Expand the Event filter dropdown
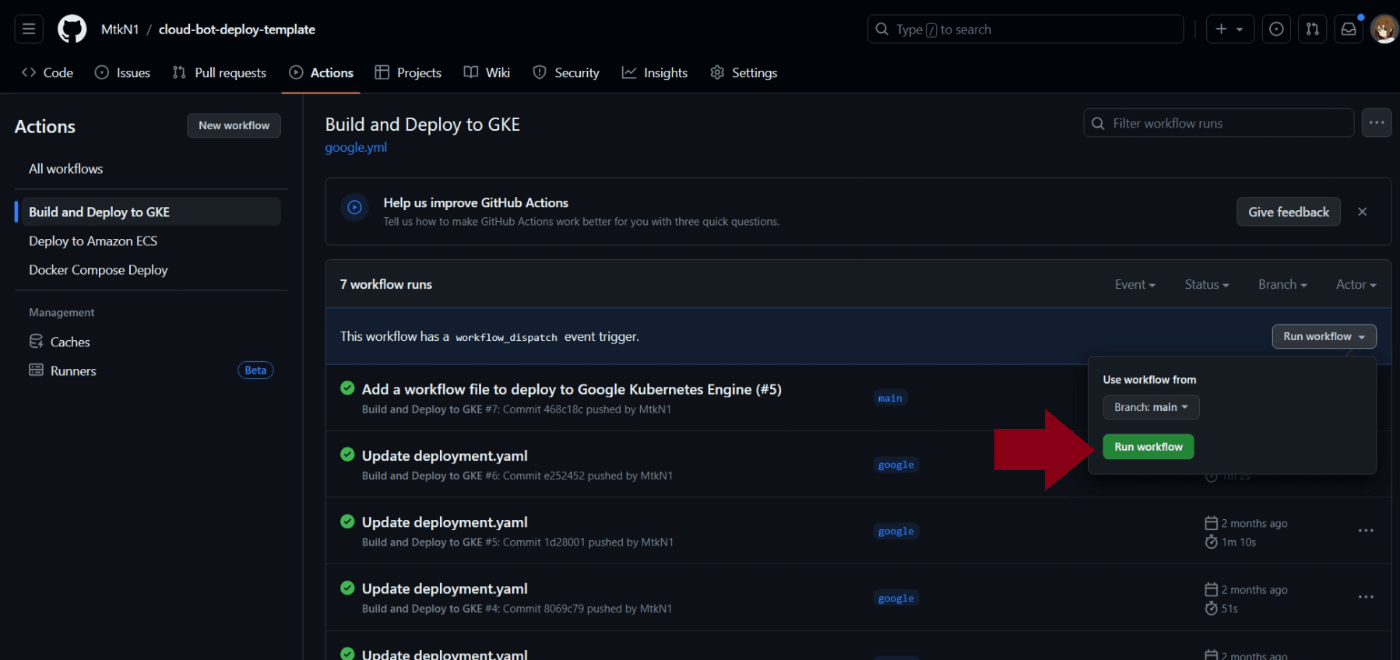Viewport: 1400px width, 660px height. (1135, 285)
